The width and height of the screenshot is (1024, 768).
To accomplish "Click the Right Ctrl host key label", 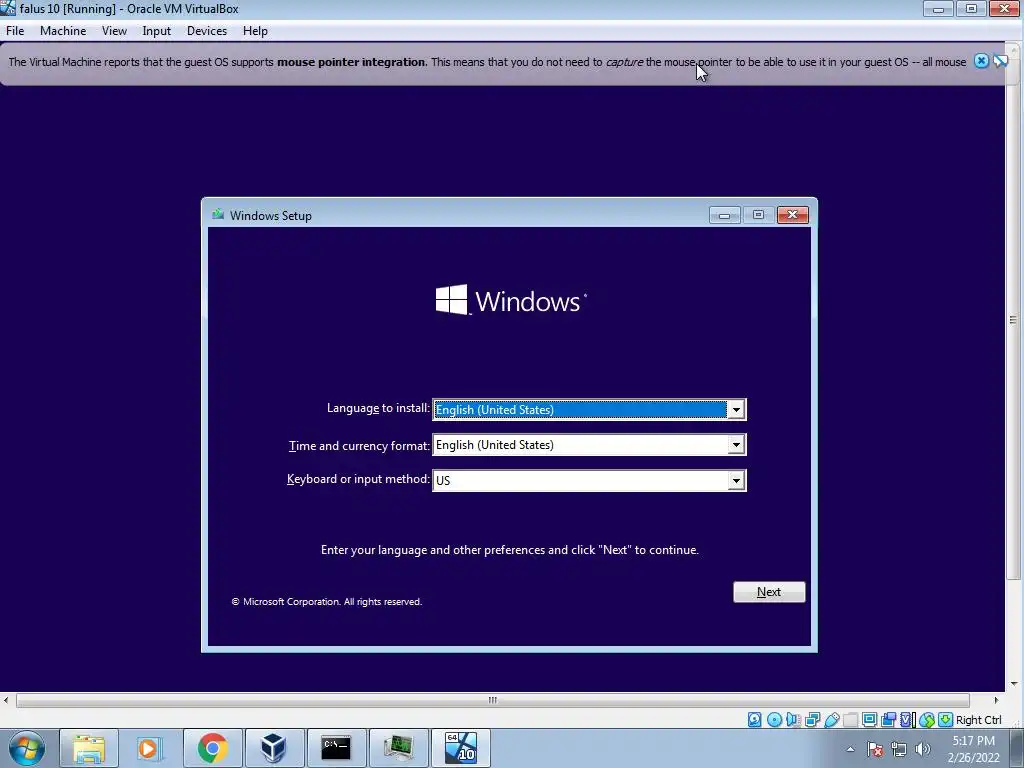I will point(978,720).
